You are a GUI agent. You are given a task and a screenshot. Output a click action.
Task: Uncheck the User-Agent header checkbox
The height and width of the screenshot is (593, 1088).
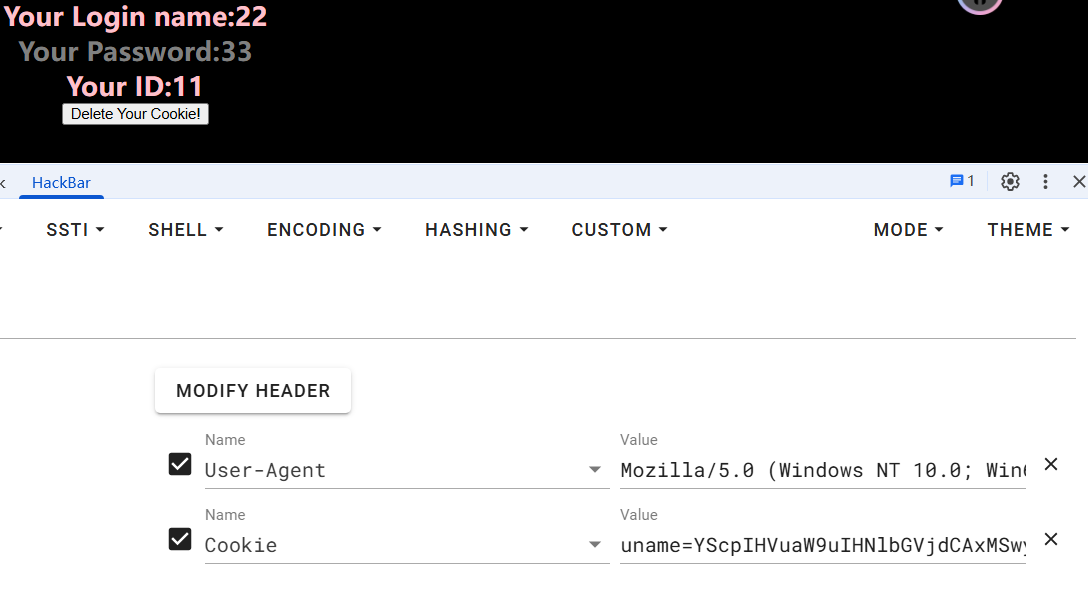pos(180,464)
